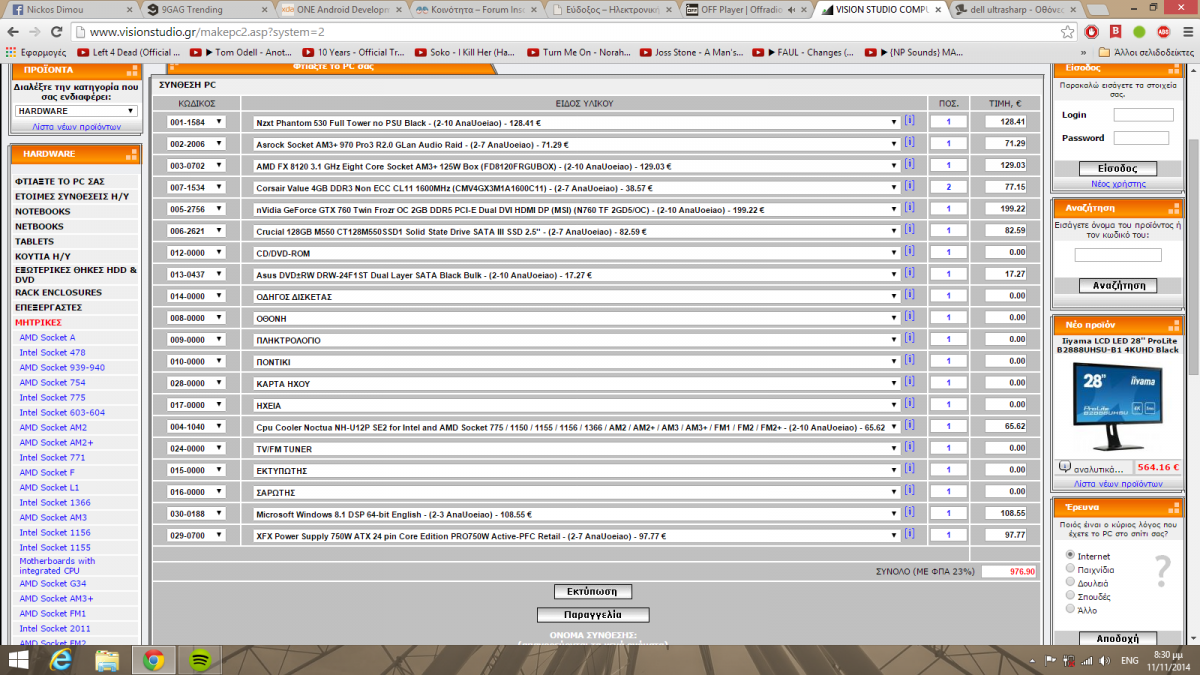Click info icon for Windows 8.1 DSP row

[x=910, y=512]
